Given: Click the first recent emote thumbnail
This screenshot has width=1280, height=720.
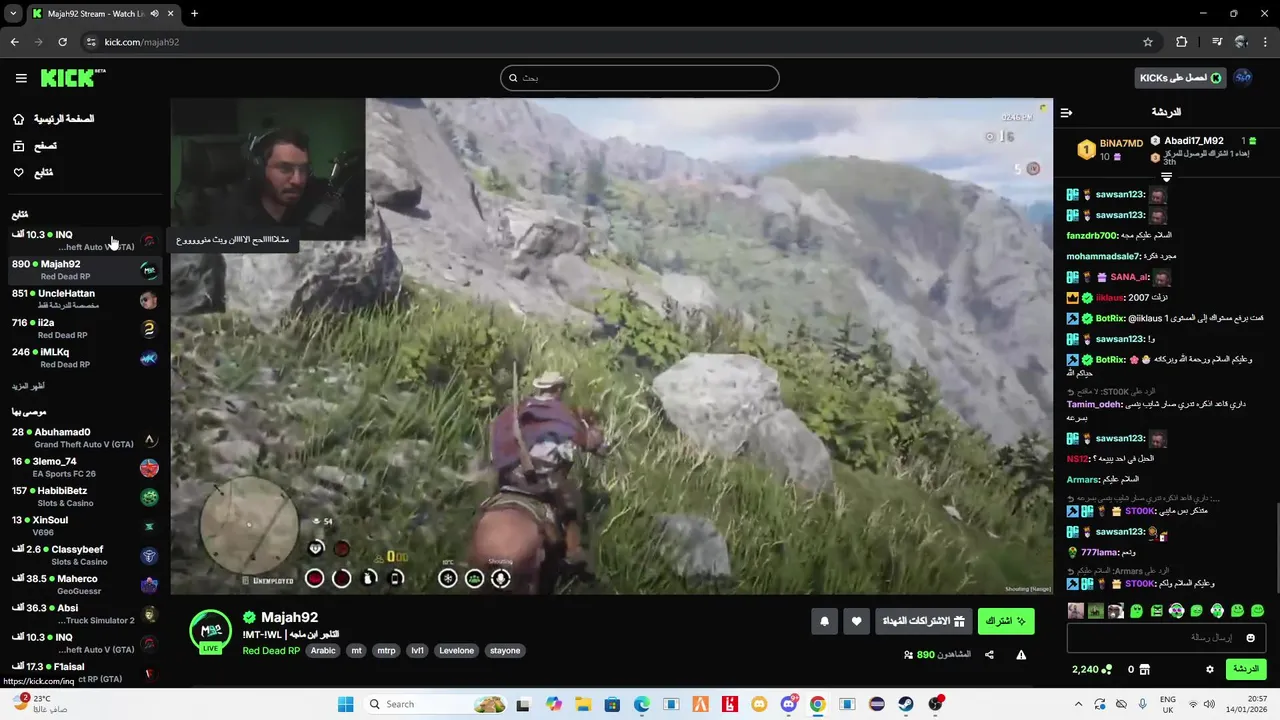Looking at the screenshot, I should (1076, 610).
